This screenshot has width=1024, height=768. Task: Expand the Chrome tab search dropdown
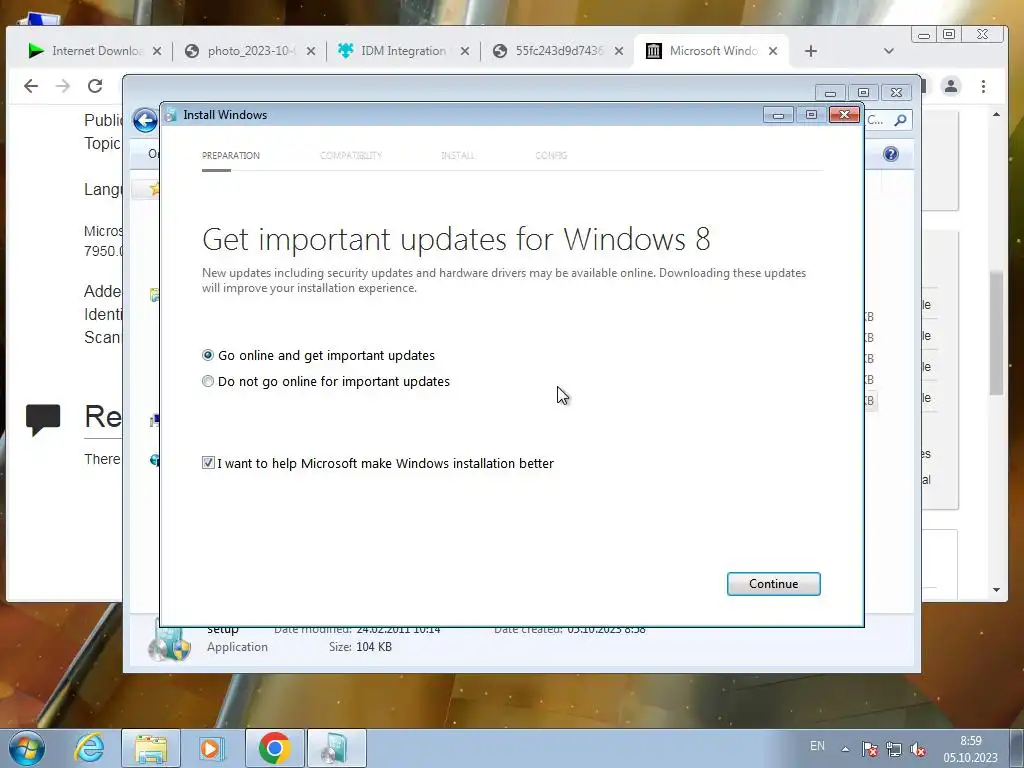(889, 51)
